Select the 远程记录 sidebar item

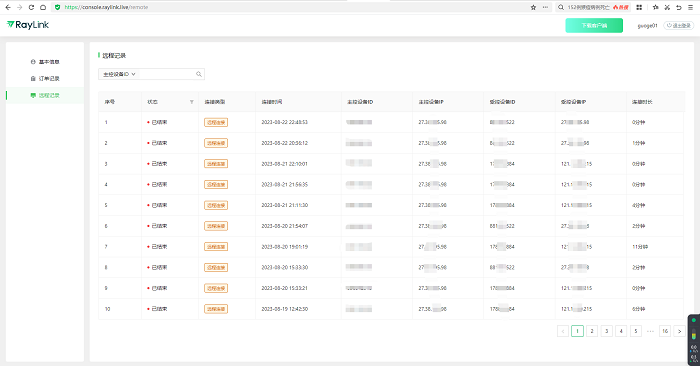tap(45, 95)
